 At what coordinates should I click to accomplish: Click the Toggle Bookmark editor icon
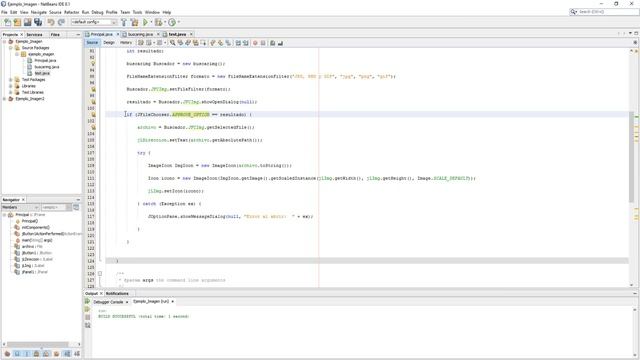click(x=228, y=43)
